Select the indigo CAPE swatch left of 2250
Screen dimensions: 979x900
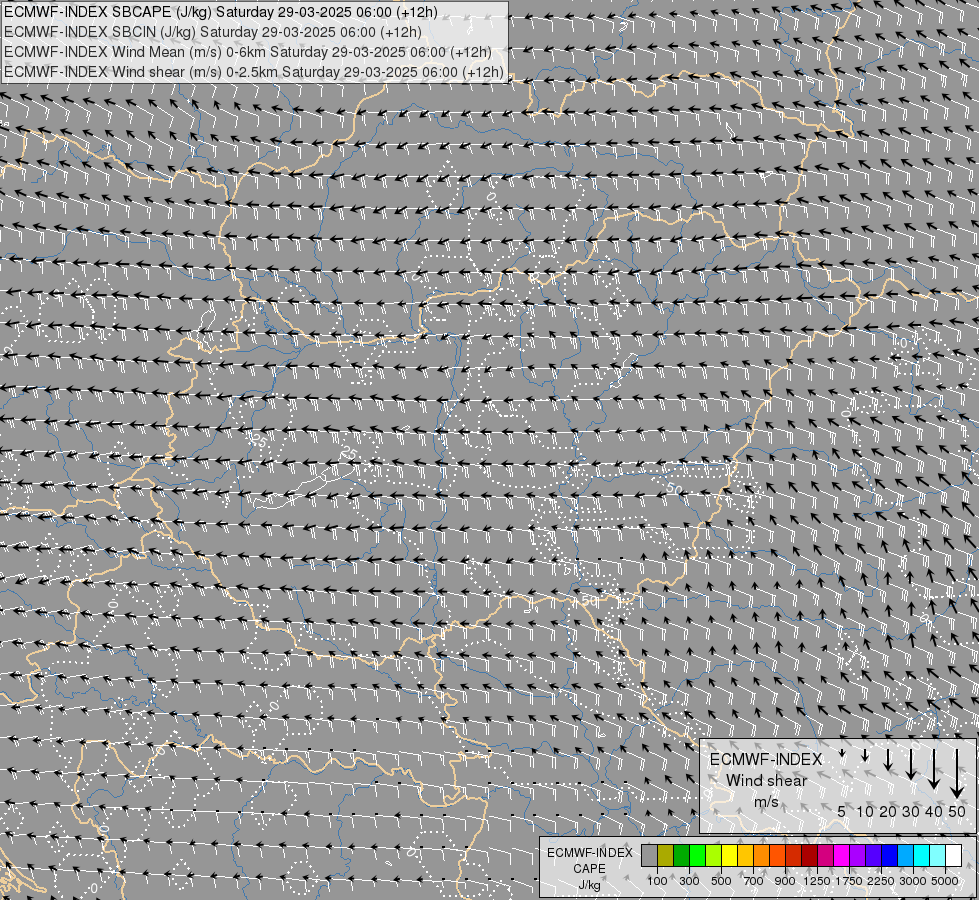[x=874, y=856]
